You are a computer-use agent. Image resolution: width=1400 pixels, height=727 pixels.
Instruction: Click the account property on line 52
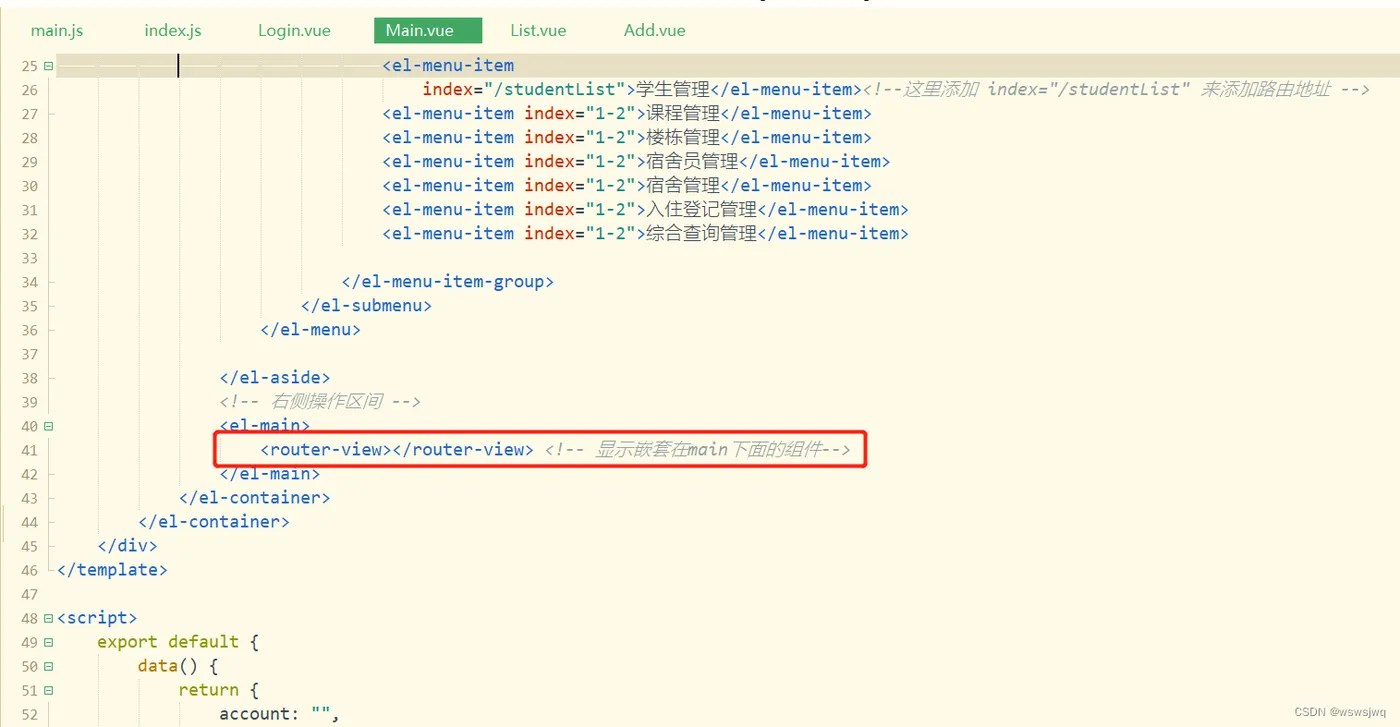coord(254,714)
